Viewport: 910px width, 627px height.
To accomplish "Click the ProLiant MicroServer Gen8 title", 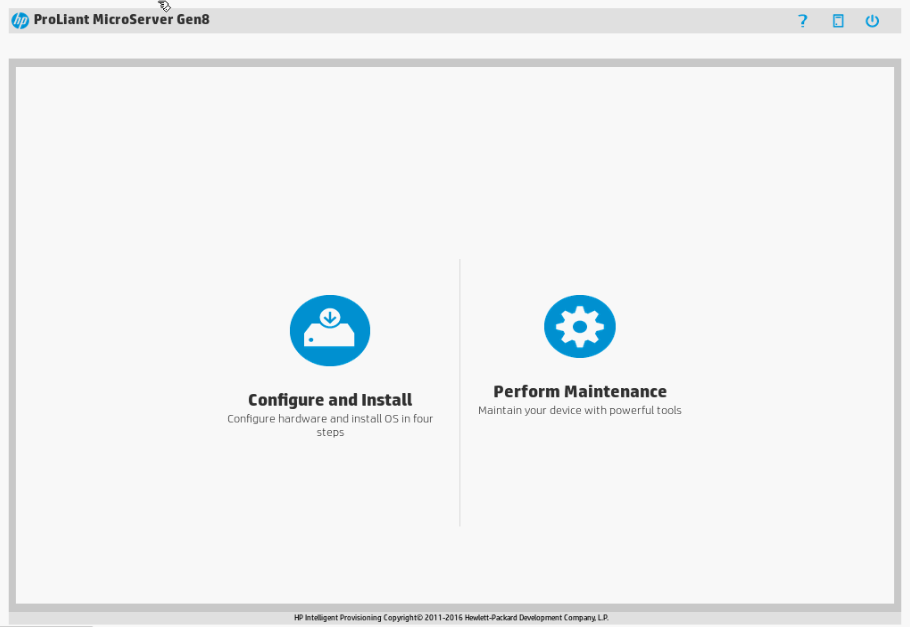I will (x=122, y=18).
